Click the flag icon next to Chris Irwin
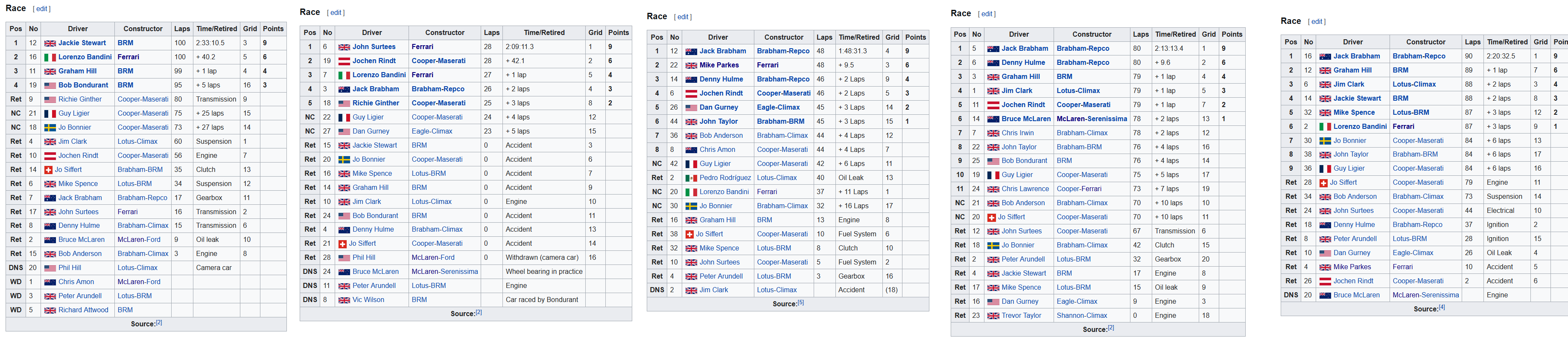Image resolution: width=1568 pixels, height=340 pixels. tap(993, 133)
